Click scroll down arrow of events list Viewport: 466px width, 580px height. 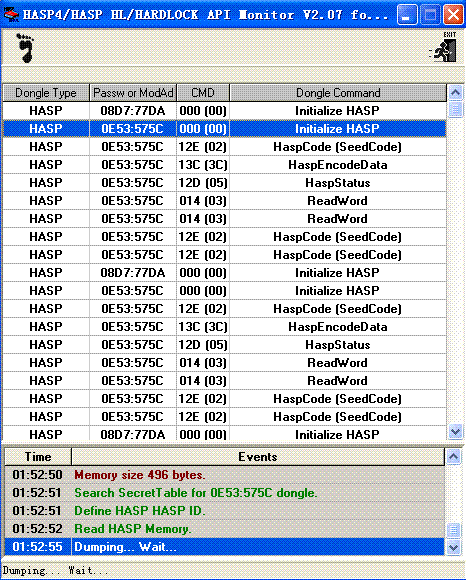click(453, 547)
